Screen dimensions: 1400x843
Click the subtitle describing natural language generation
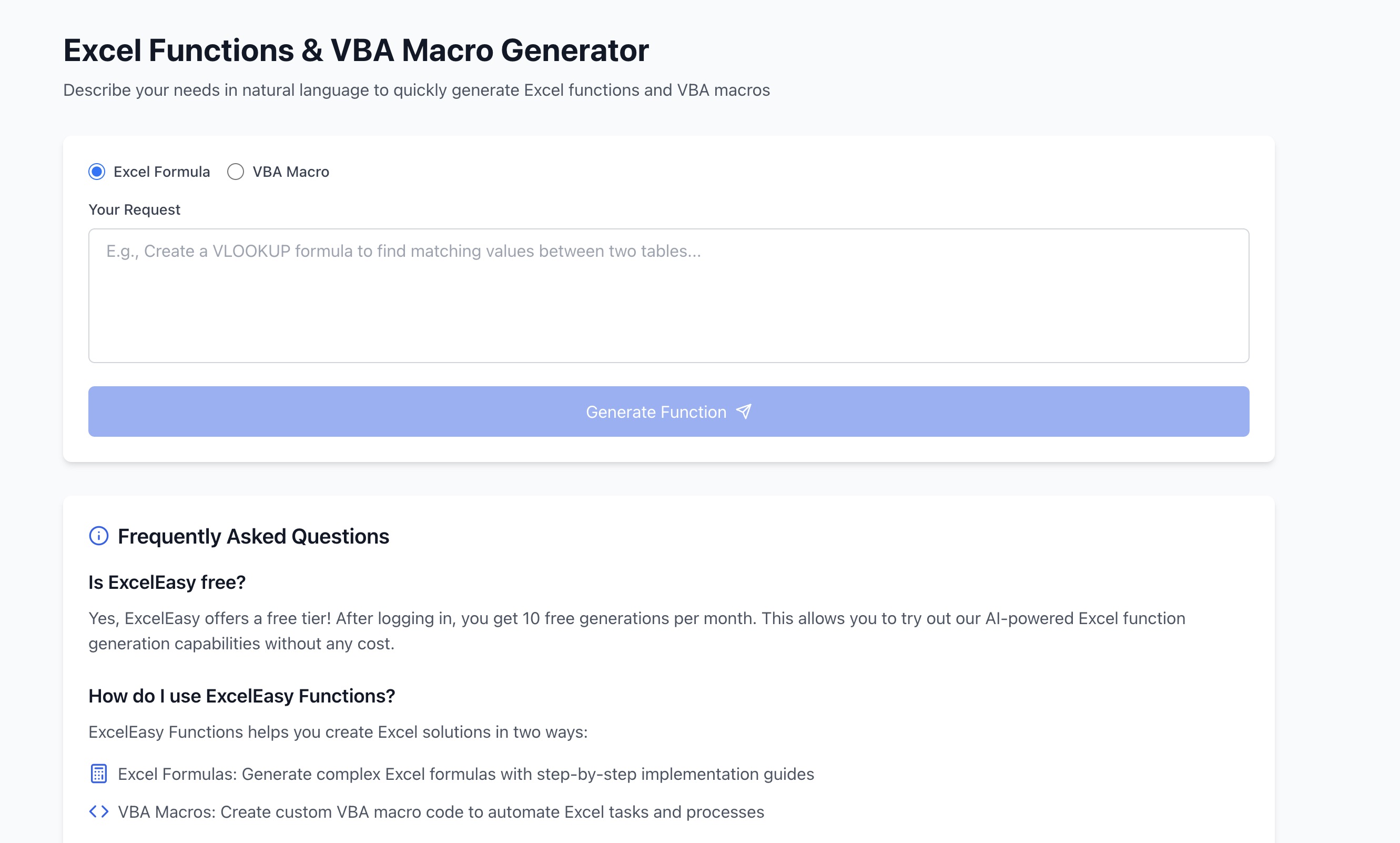point(417,90)
